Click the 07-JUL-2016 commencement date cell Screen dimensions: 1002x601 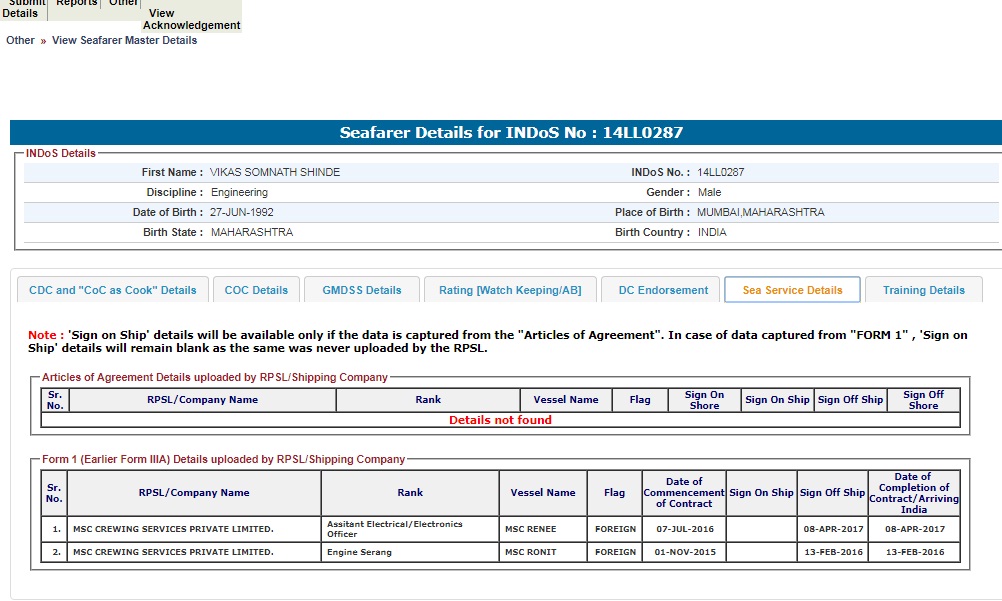point(683,528)
